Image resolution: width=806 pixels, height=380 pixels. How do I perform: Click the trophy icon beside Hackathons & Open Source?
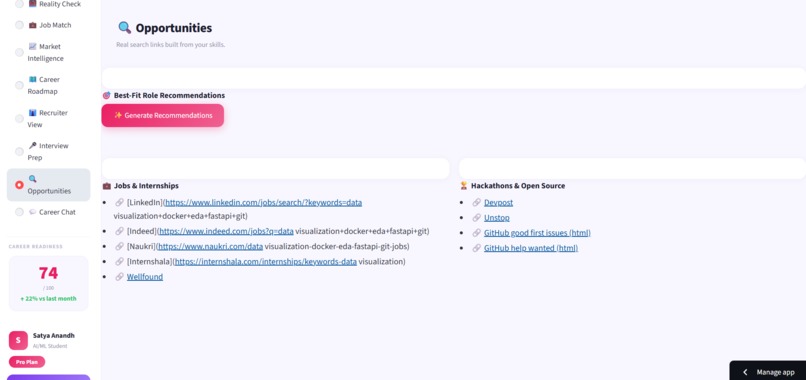(x=464, y=186)
